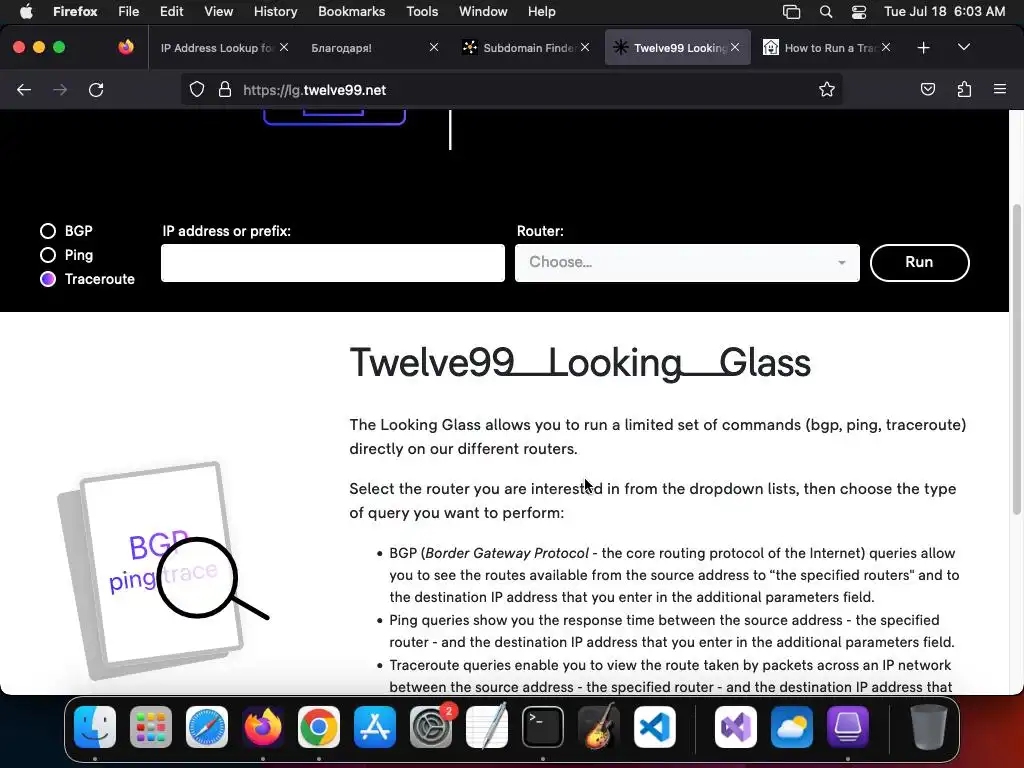Open the Window menu
This screenshot has height=768, width=1024.
coord(483,11)
